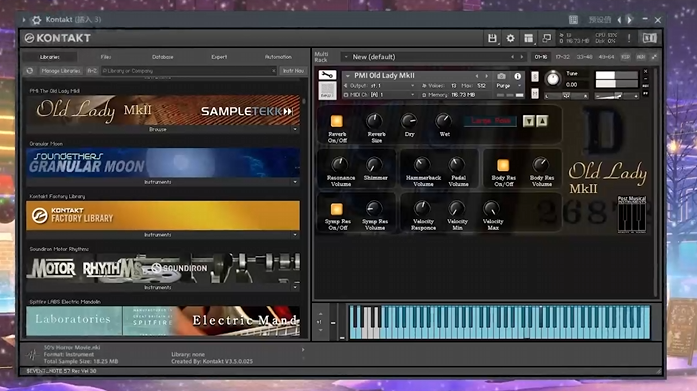Expand Kontakt Factory Library Instruments dropdown
This screenshot has height=391, width=697.
coord(295,235)
